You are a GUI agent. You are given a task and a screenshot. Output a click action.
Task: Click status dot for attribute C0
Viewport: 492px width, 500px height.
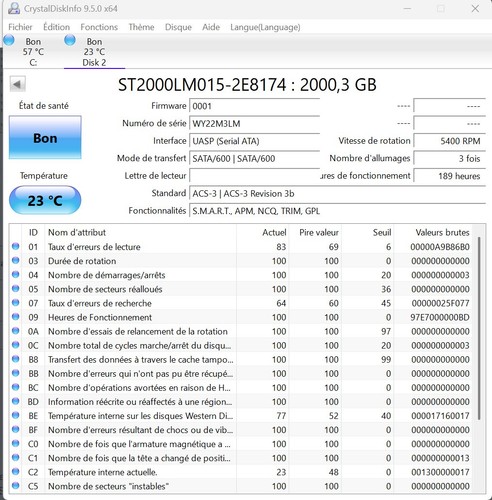click(15, 443)
